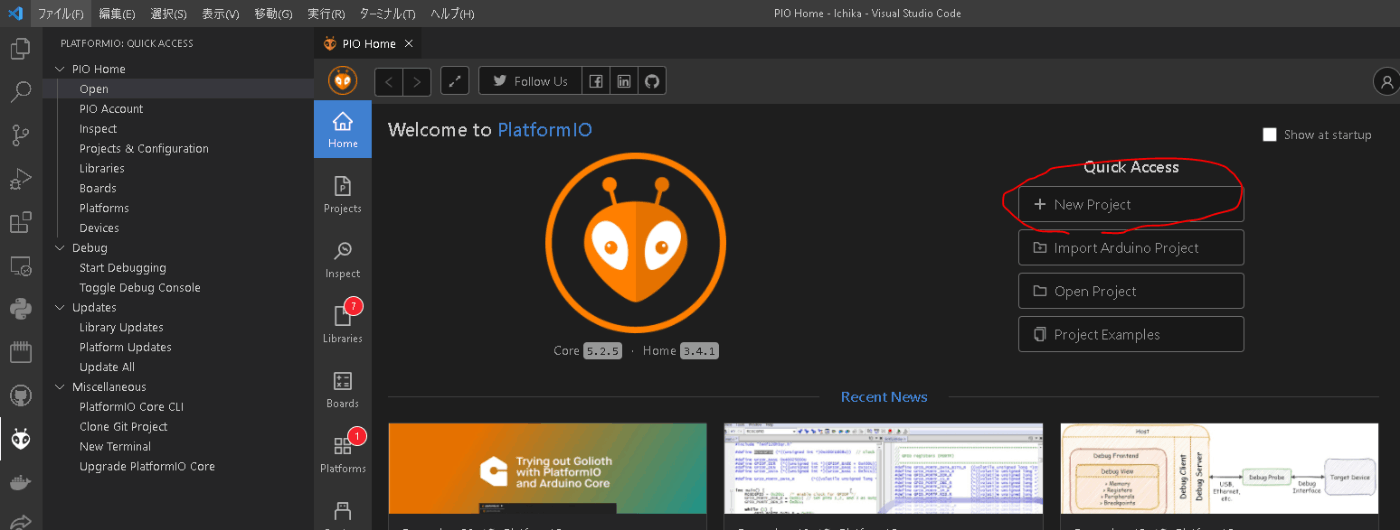Click the PlatformIO logo in PIO Home toolbar
1400x530 pixels.
343,81
